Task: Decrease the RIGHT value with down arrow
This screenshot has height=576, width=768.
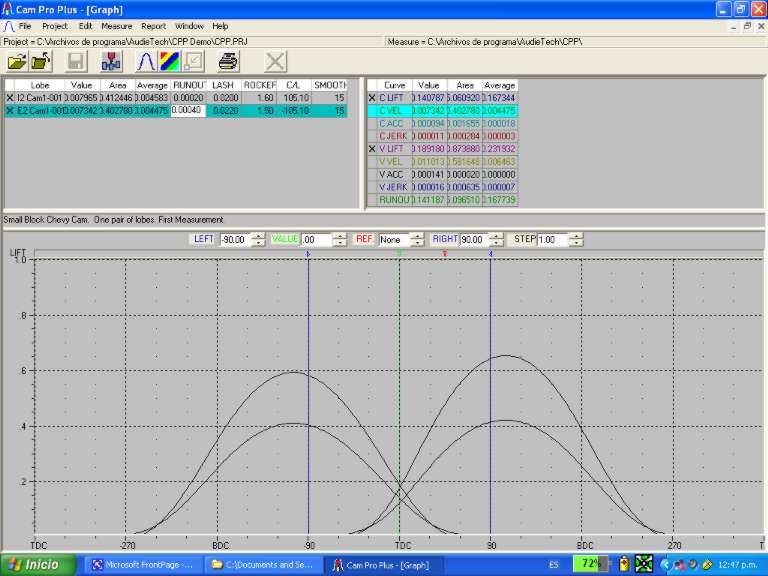Action: [497, 243]
